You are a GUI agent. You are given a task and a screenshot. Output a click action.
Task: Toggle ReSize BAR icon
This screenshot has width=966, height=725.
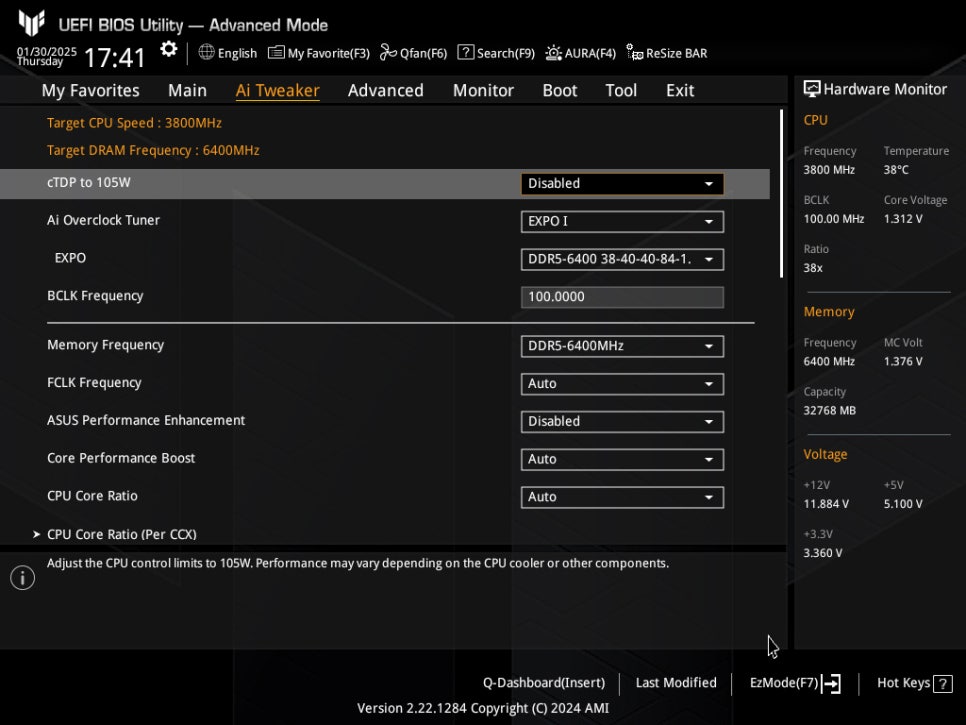[x=635, y=52]
